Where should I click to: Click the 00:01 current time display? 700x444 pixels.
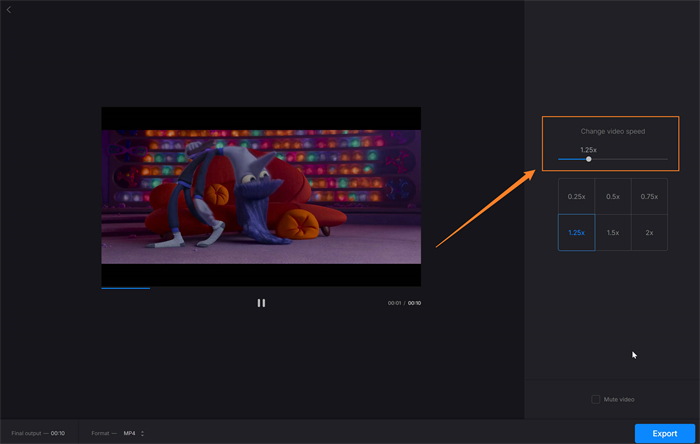click(394, 303)
